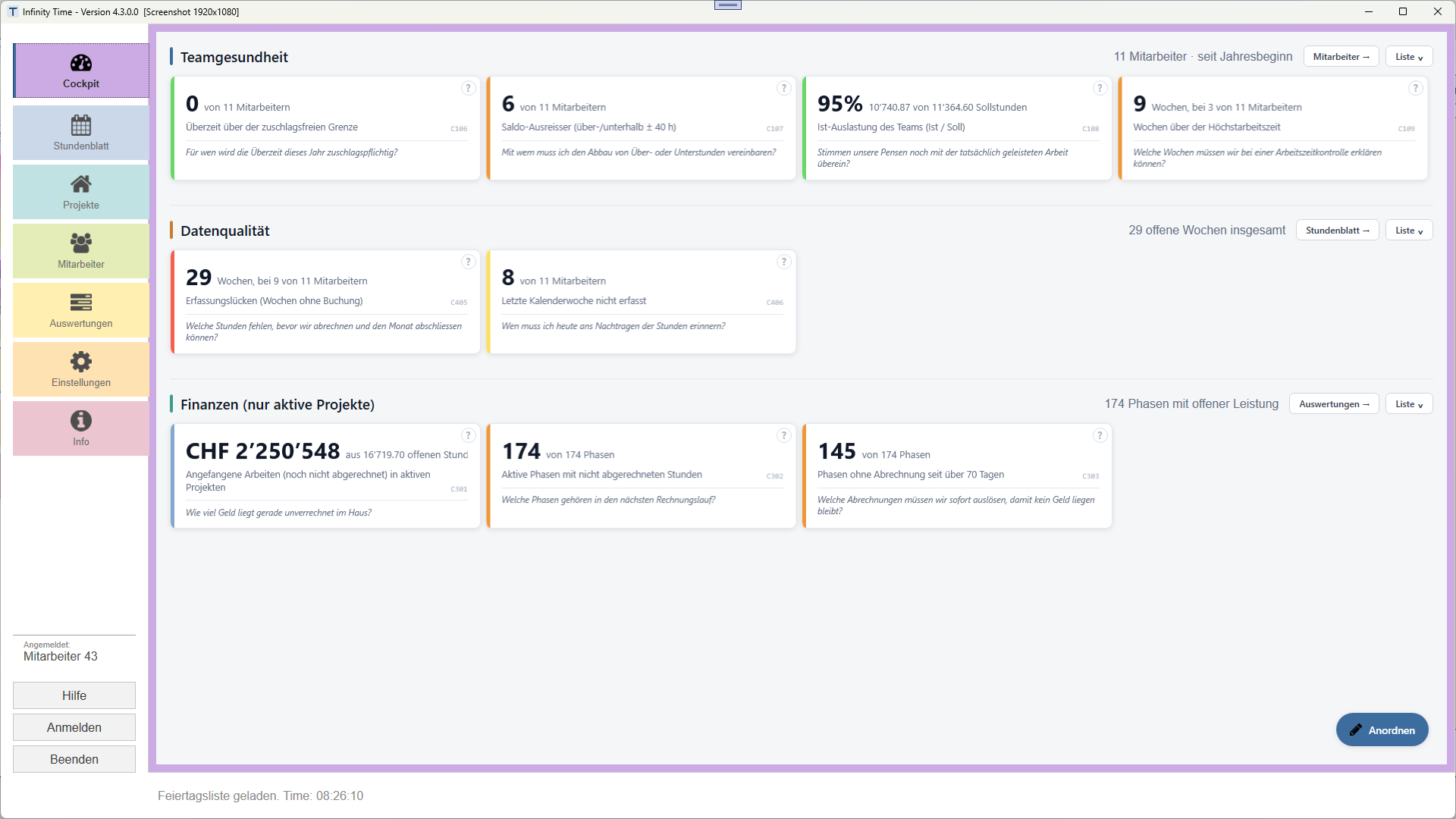The image size is (1456, 819).
Task: Open the 145 Phasen ohne Abrechnung card
Action: pyautogui.click(x=958, y=476)
